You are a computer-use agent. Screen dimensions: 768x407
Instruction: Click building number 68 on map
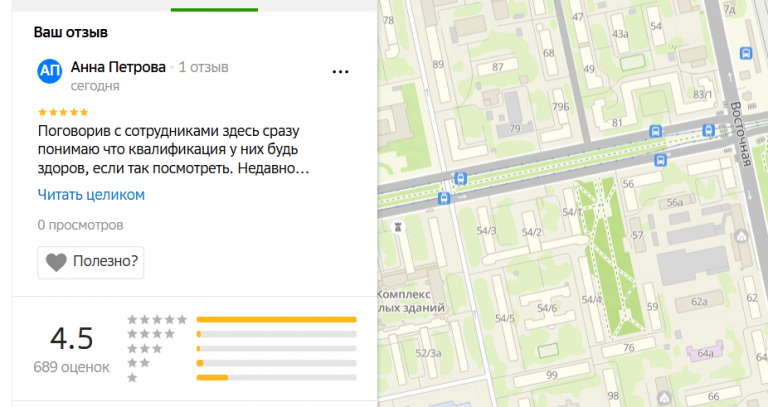point(549,53)
